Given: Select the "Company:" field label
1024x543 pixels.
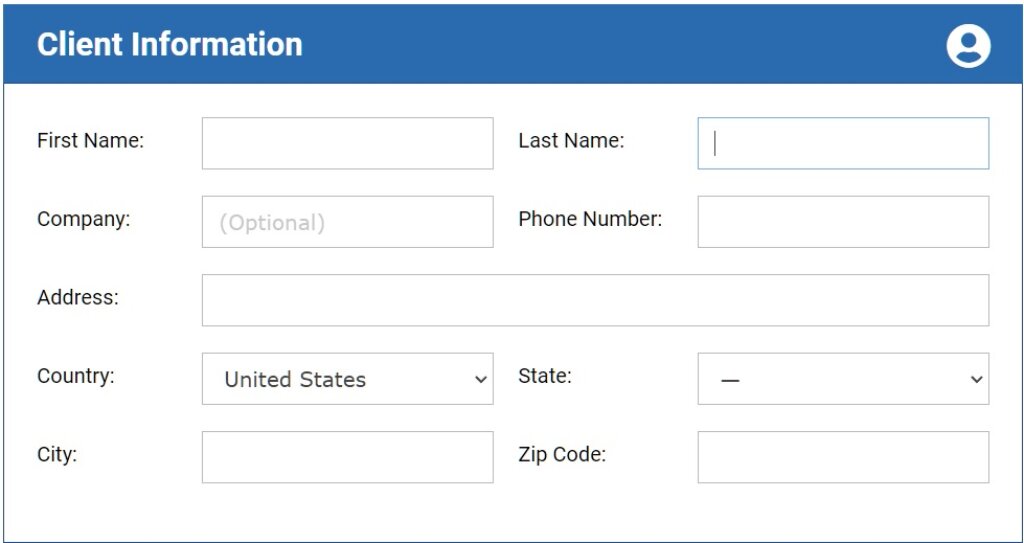Looking at the screenshot, I should click(x=84, y=219).
